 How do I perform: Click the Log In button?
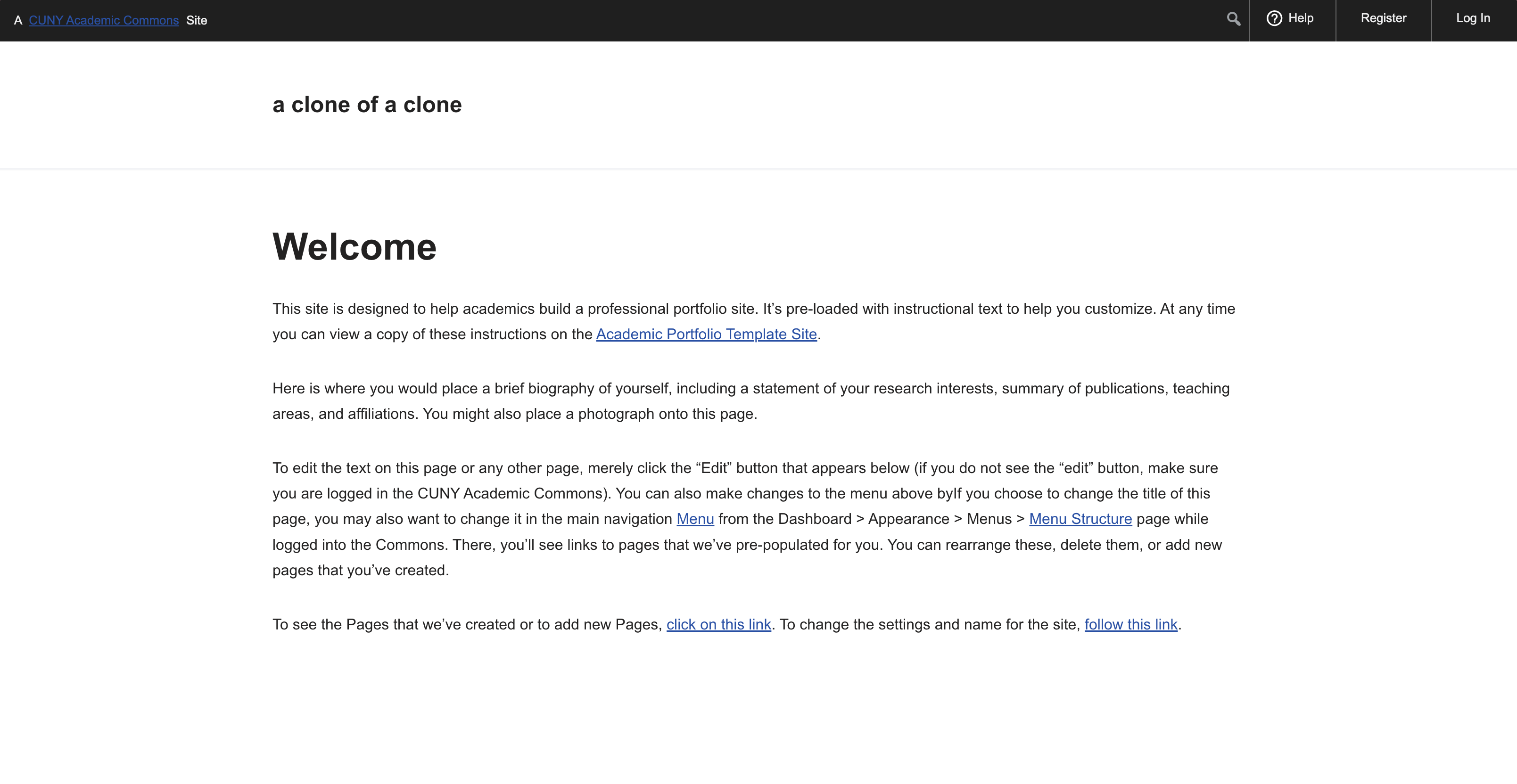pyautogui.click(x=1472, y=18)
